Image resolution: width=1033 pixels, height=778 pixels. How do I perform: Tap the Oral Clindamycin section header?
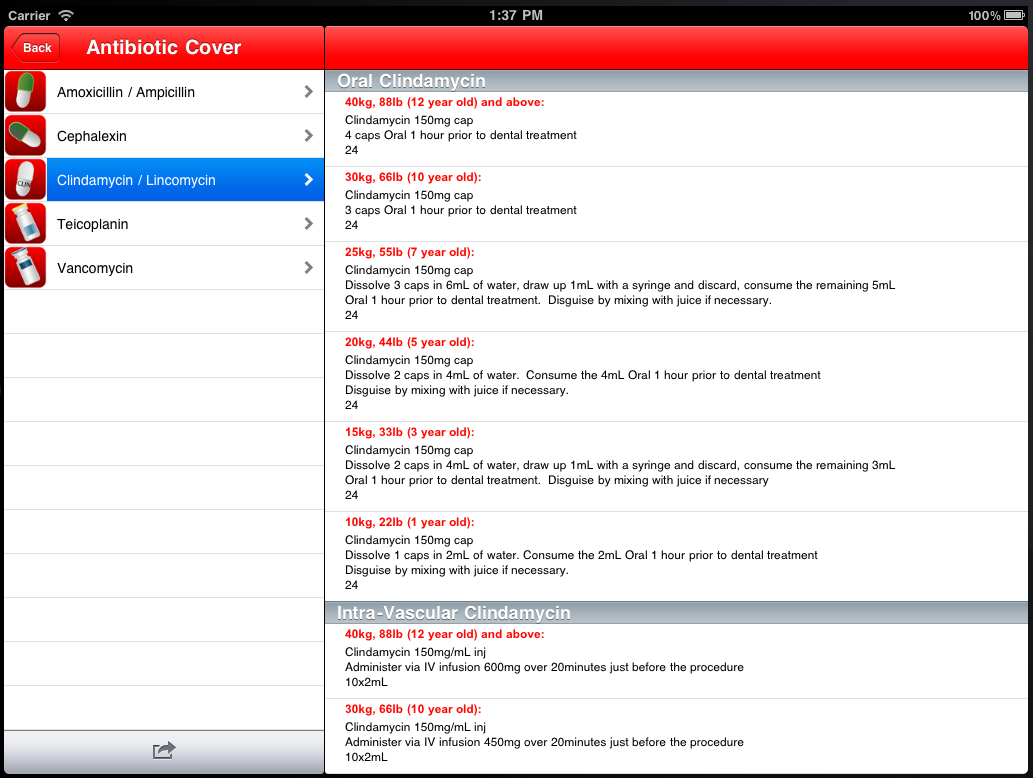coord(676,81)
